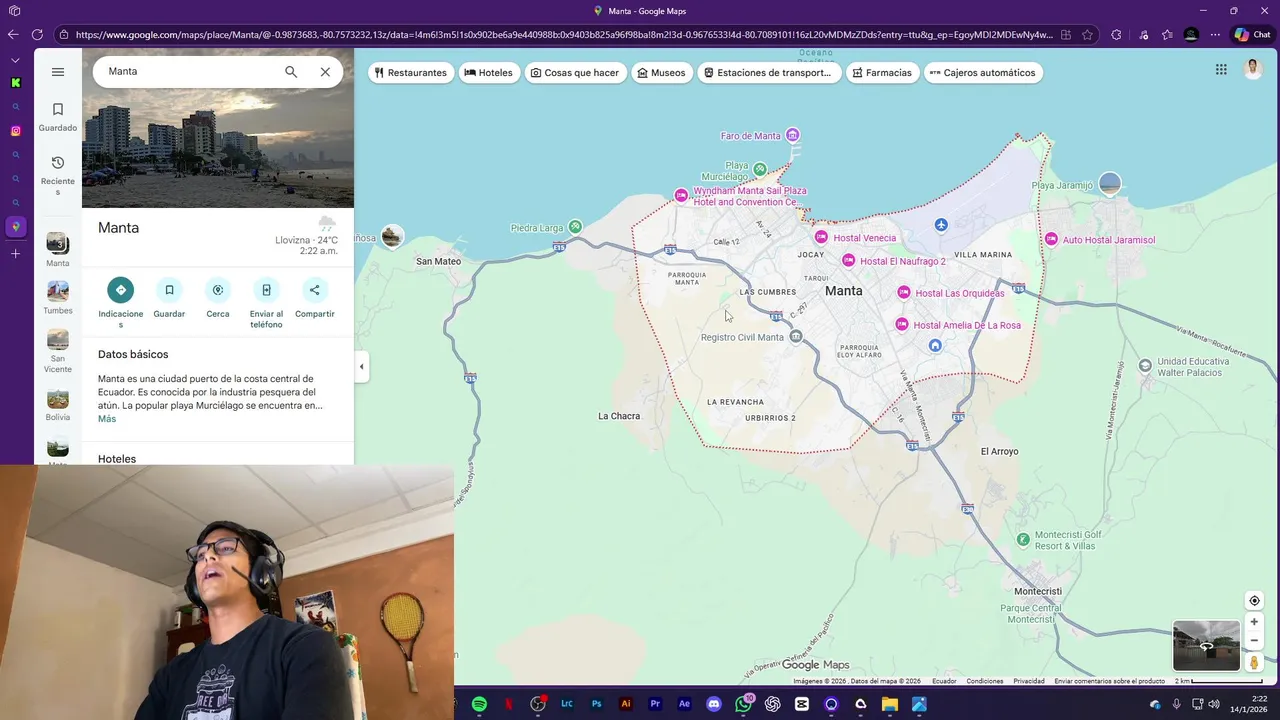Open the Street View thumbnail preview

(x=1206, y=646)
